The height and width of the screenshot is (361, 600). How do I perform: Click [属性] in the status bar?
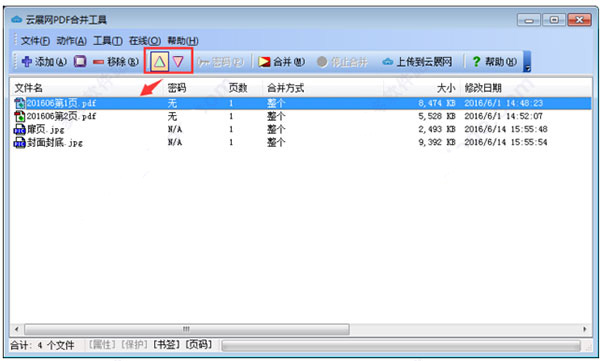pos(102,345)
